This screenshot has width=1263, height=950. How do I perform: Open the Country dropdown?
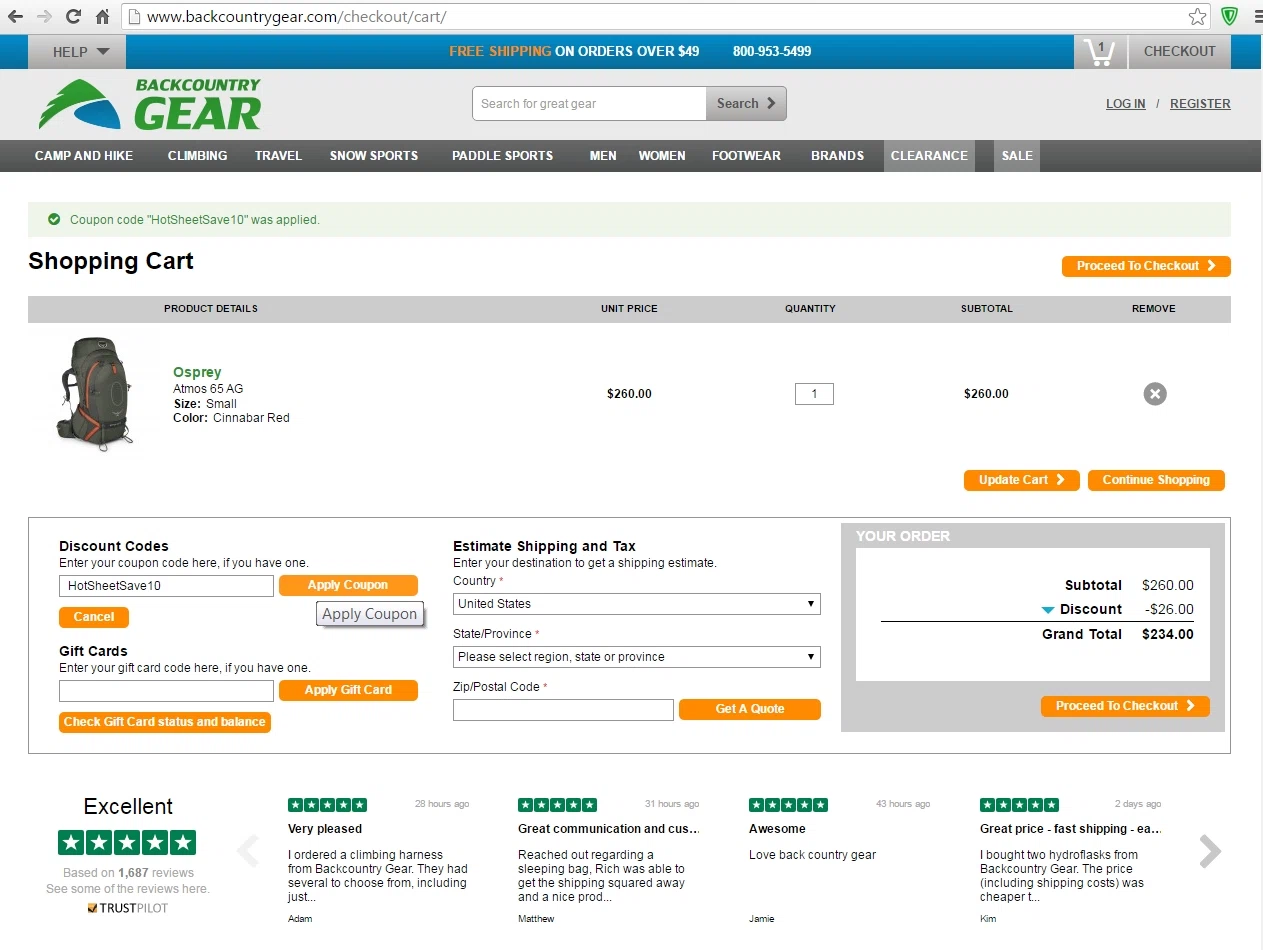[637, 604]
